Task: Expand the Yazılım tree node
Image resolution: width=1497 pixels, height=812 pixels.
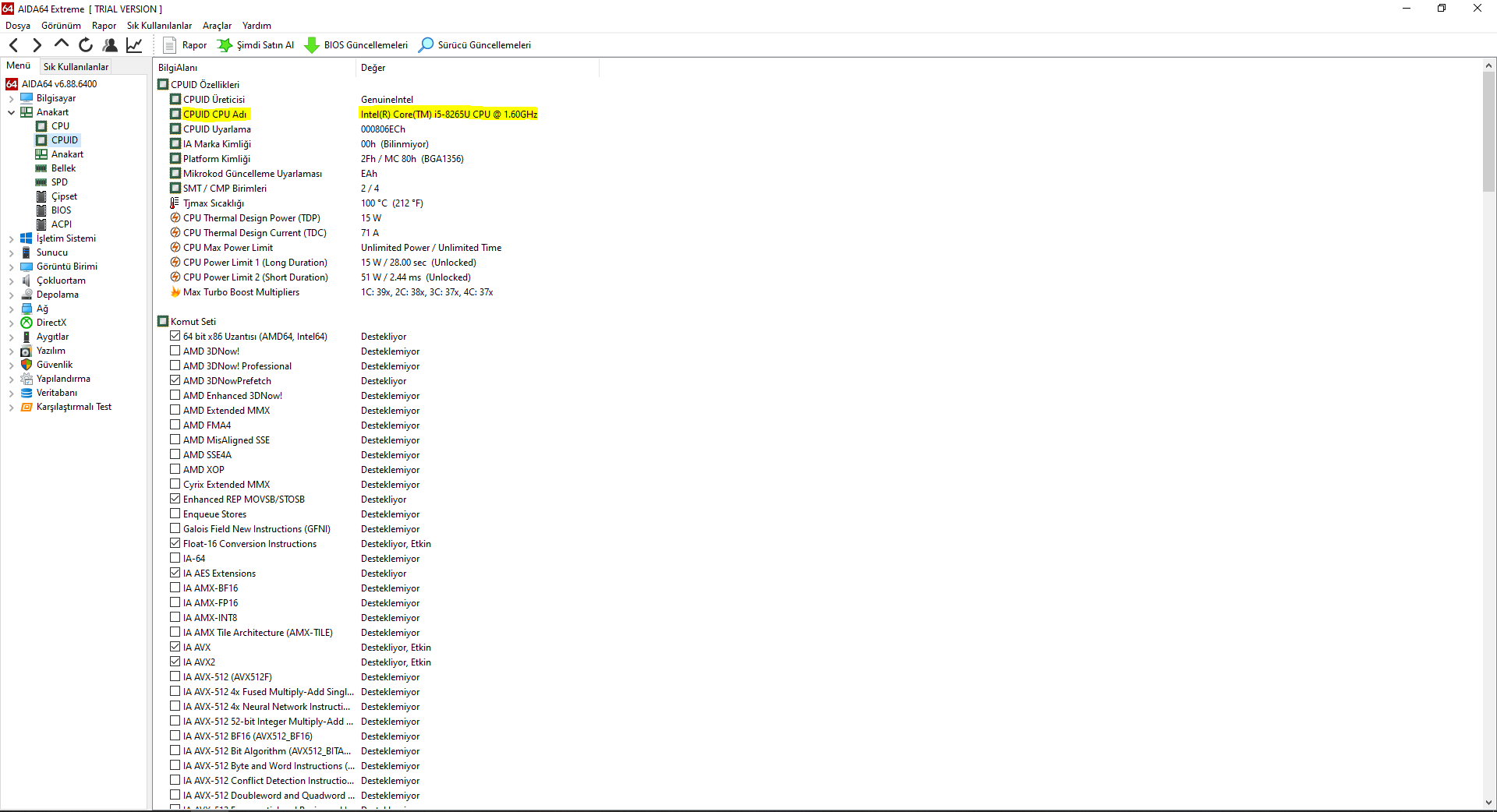Action: (11, 351)
